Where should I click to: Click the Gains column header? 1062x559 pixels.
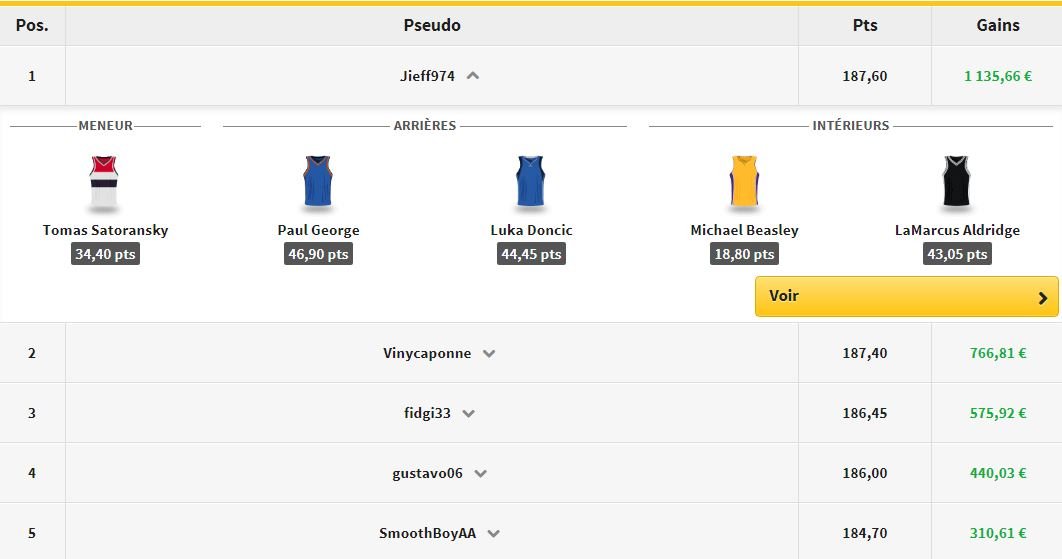click(x=997, y=25)
